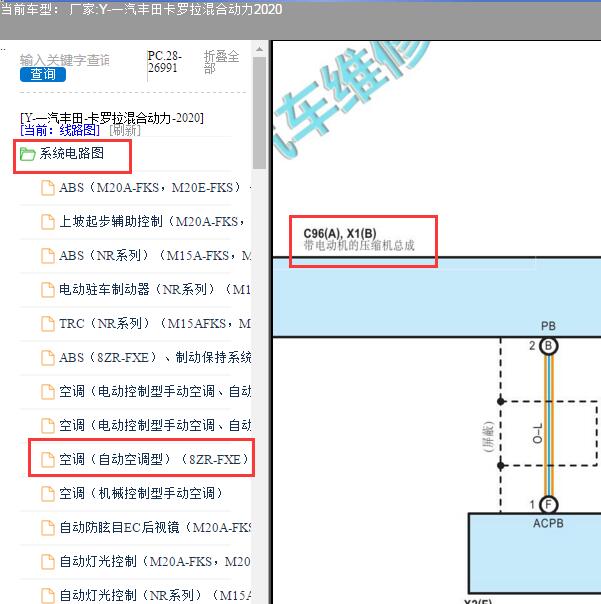
Task: Click document icon beside ABS（NR系列）
Action: coord(48,256)
